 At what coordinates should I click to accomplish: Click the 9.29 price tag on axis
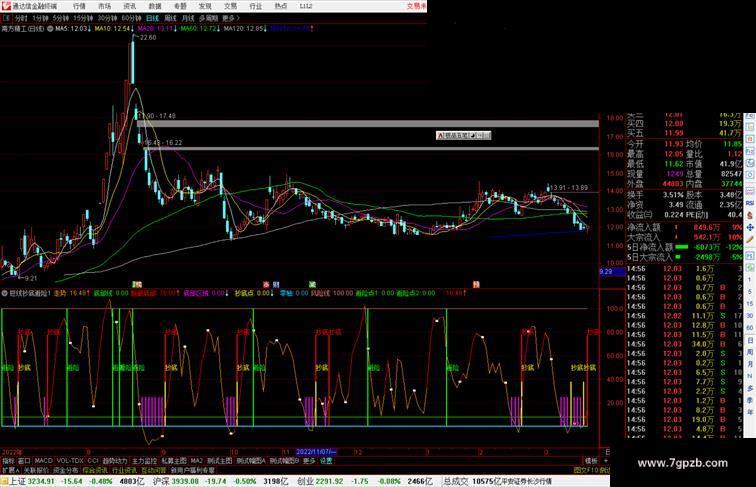pos(612,272)
